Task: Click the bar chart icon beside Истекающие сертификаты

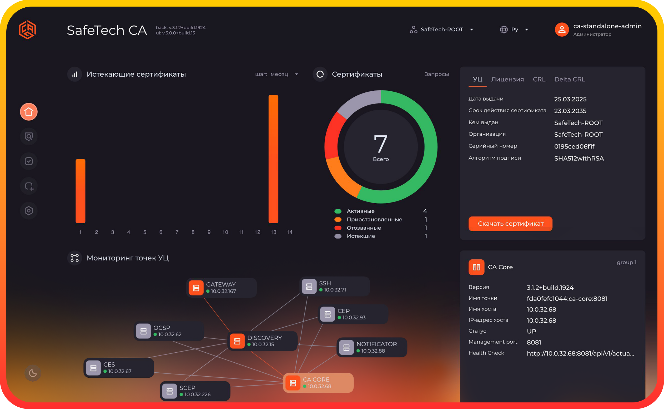Action: coord(75,75)
